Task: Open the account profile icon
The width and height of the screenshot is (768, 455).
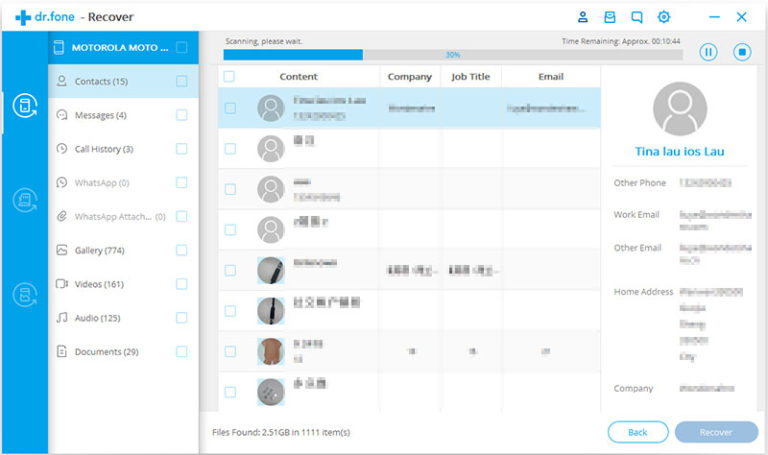Action: [x=583, y=17]
